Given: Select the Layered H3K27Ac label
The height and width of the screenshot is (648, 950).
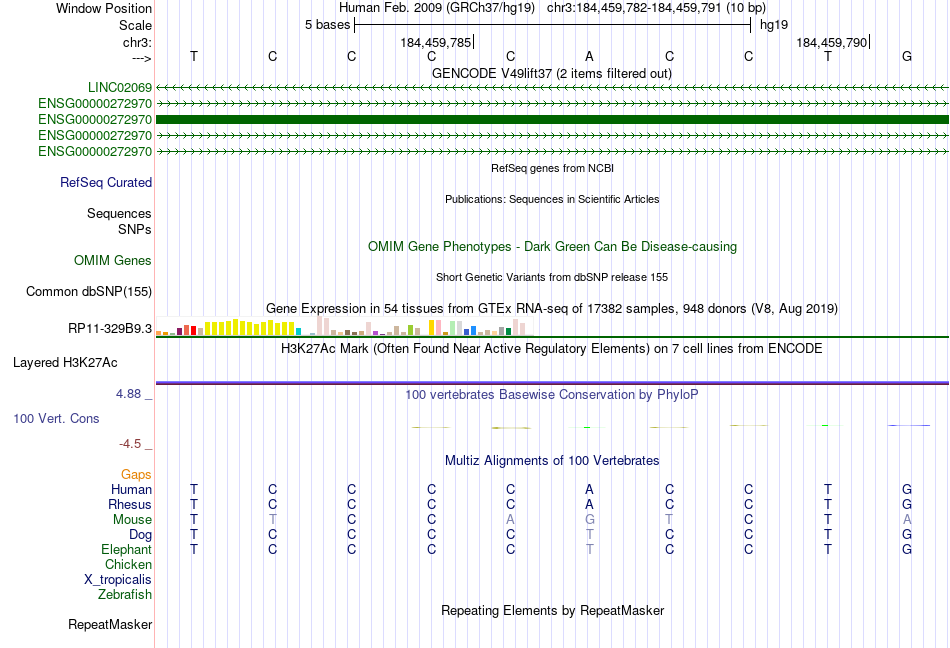Looking at the screenshot, I should click(65, 363).
